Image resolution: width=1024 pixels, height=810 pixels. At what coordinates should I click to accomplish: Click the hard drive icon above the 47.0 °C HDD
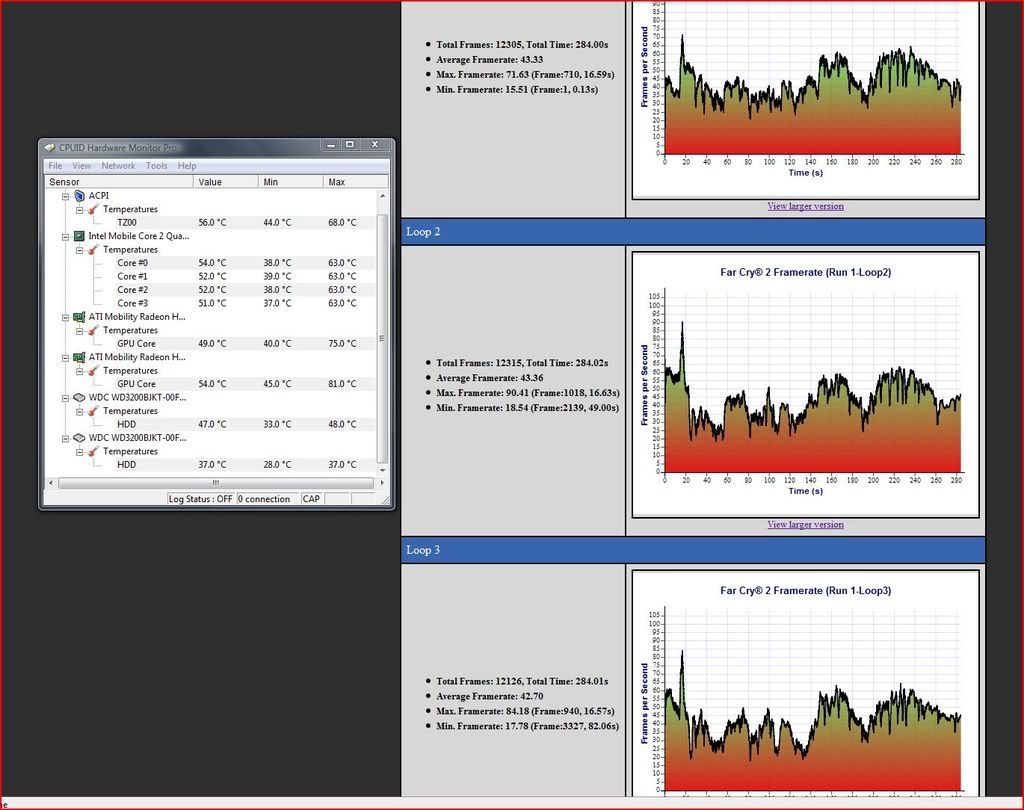click(x=79, y=397)
